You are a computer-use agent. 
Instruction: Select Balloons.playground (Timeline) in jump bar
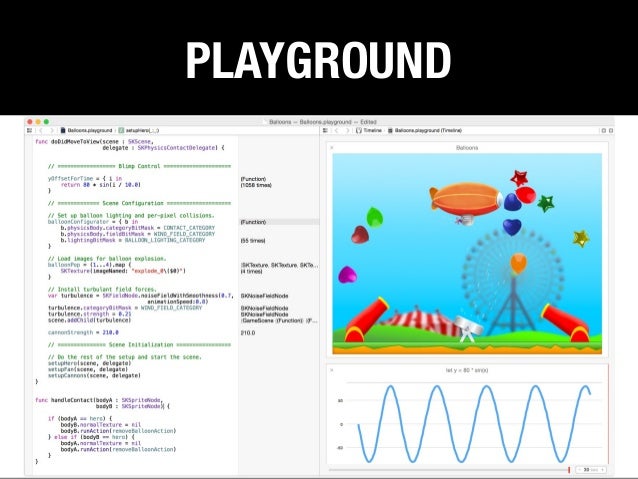(425, 131)
